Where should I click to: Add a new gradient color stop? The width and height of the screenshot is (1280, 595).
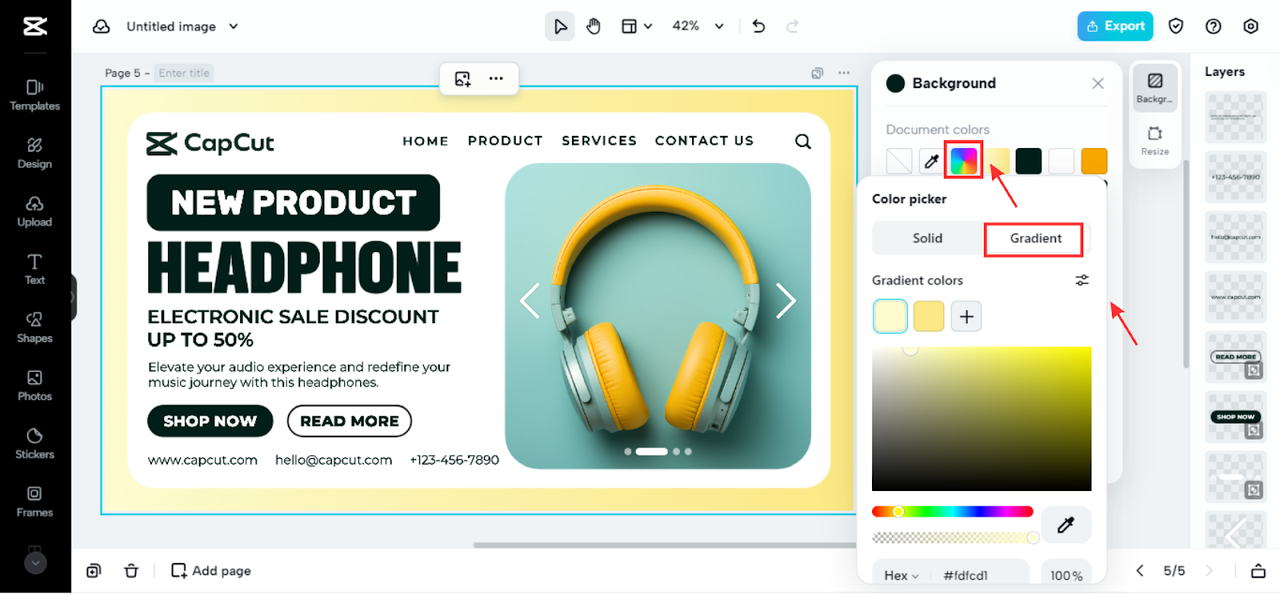pos(966,317)
